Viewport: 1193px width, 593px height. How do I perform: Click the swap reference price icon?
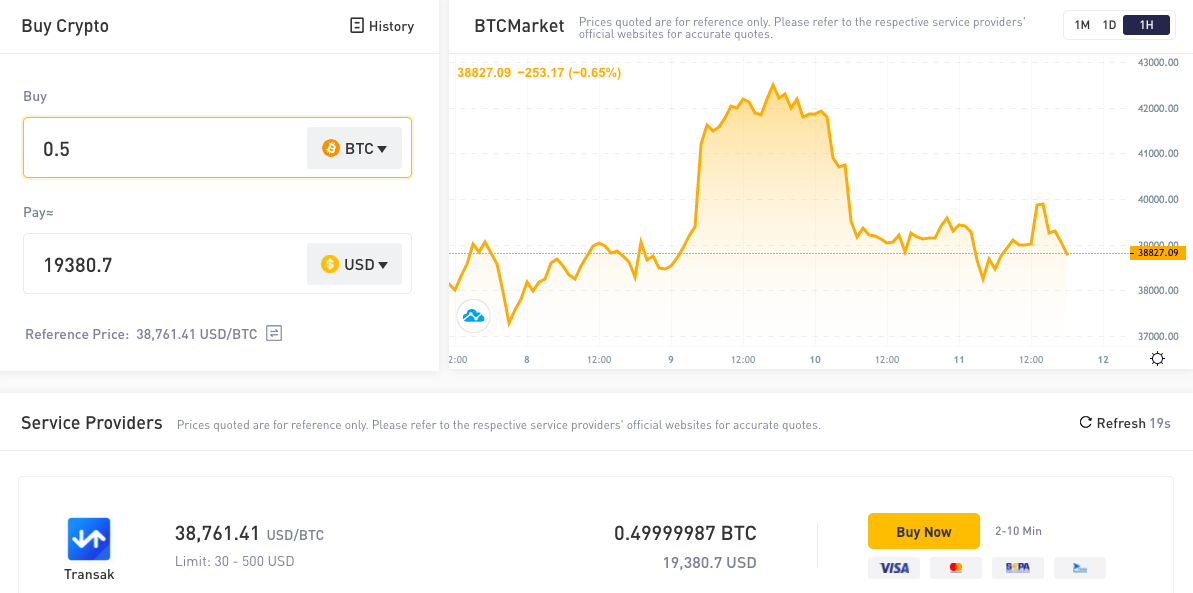(x=274, y=333)
